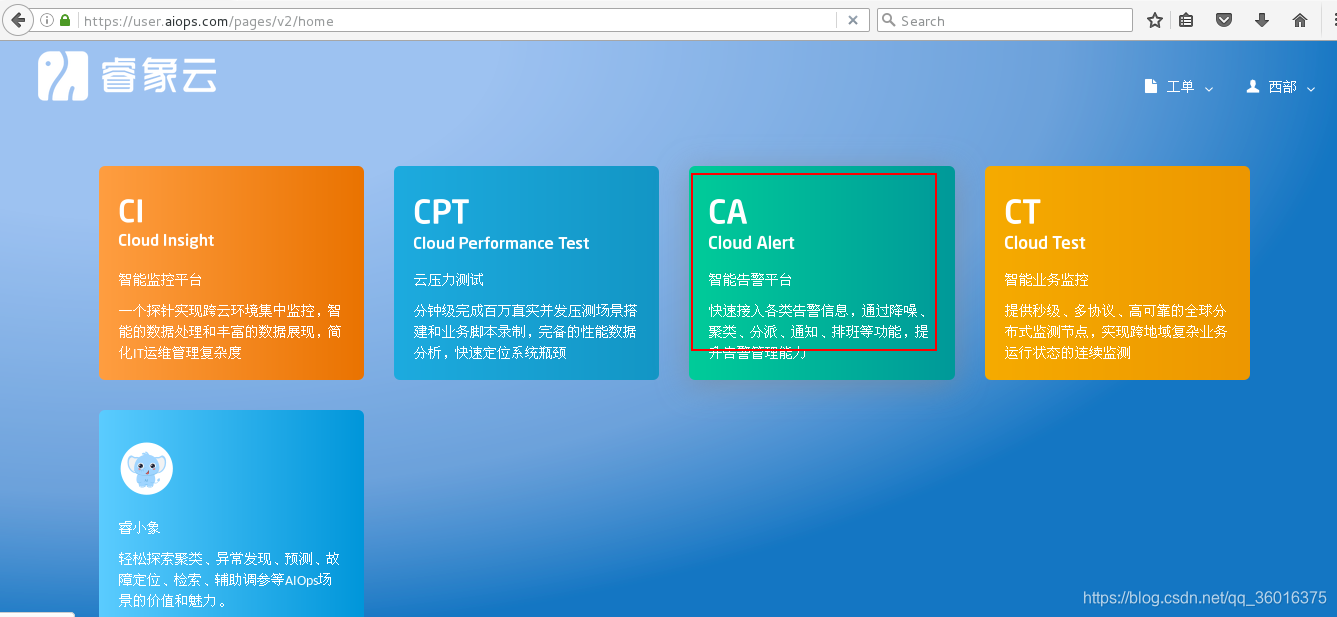Click the 睿象云 elephant logo
Screen dimensions: 1337x617
coord(63,76)
